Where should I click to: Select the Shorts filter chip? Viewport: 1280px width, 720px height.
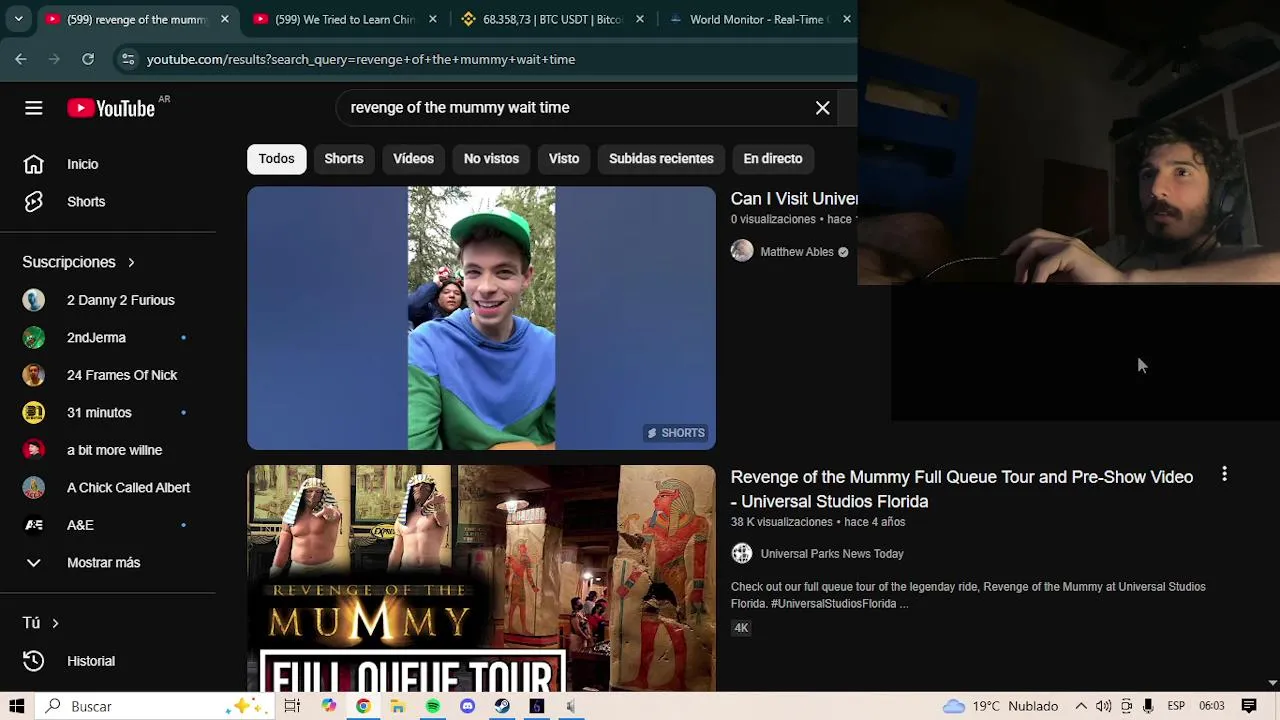point(344,159)
